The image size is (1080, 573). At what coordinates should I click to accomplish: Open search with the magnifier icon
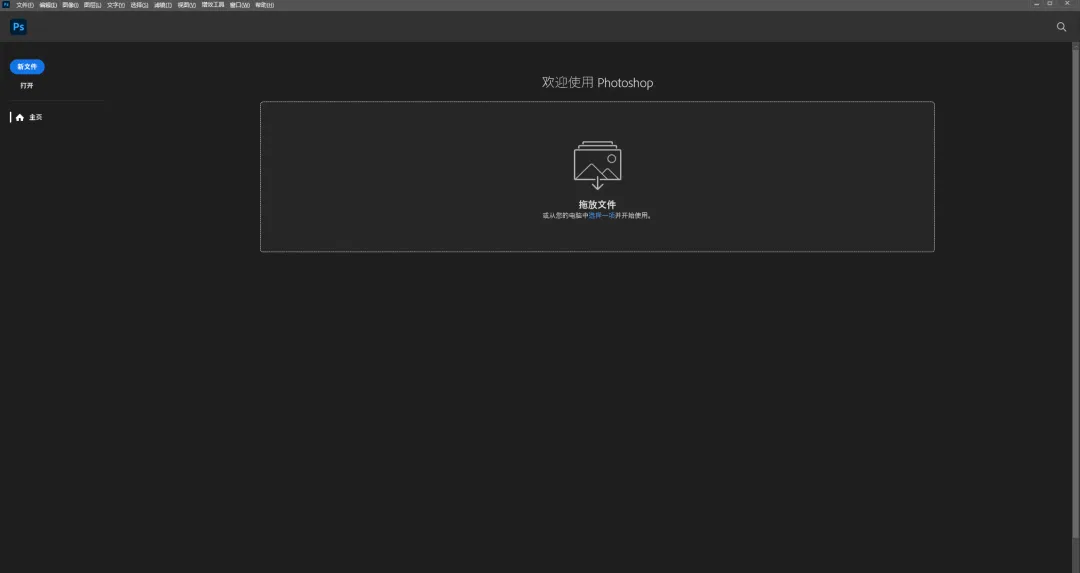click(x=1061, y=27)
